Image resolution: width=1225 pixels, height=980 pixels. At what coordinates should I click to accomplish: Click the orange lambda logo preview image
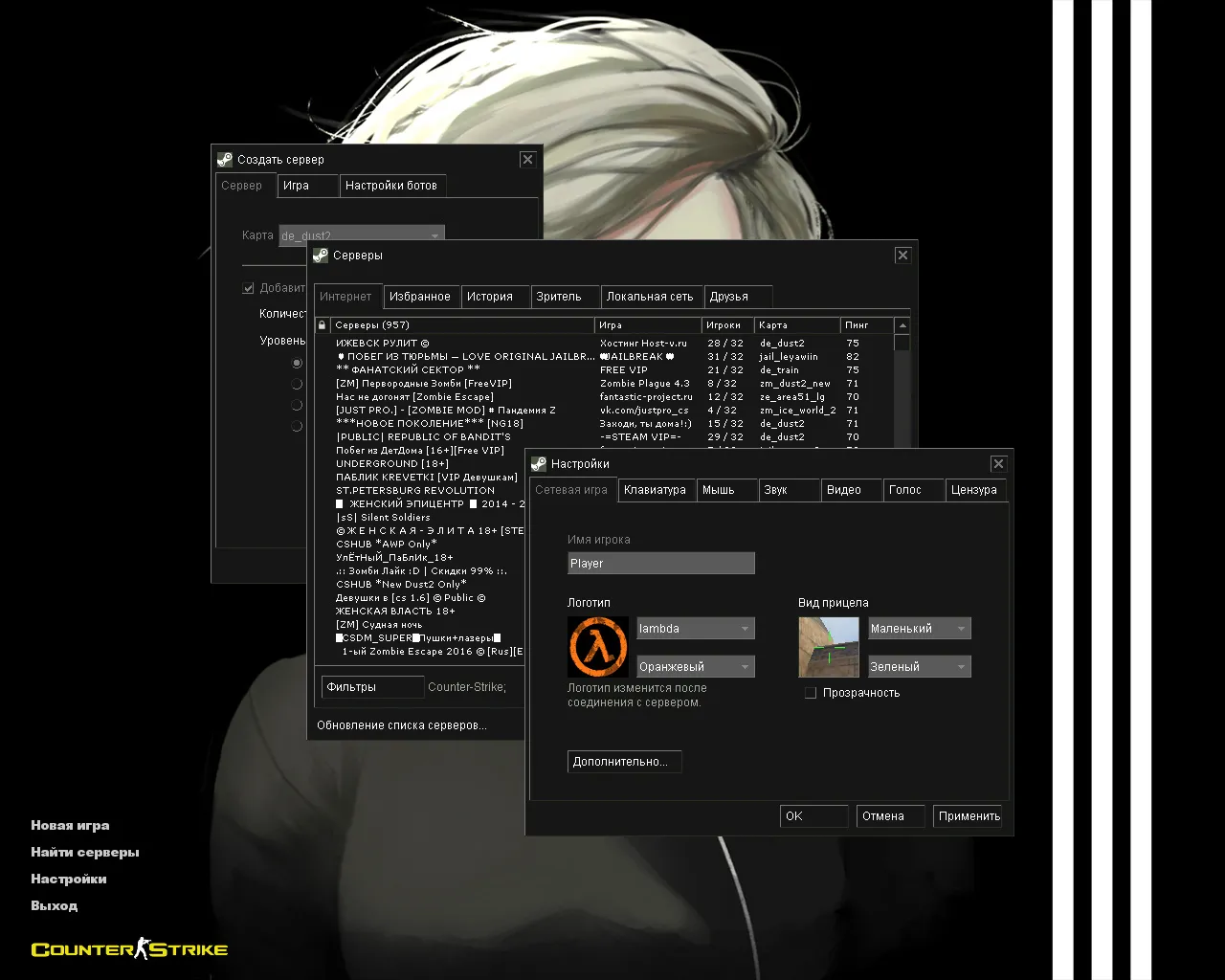pos(597,647)
